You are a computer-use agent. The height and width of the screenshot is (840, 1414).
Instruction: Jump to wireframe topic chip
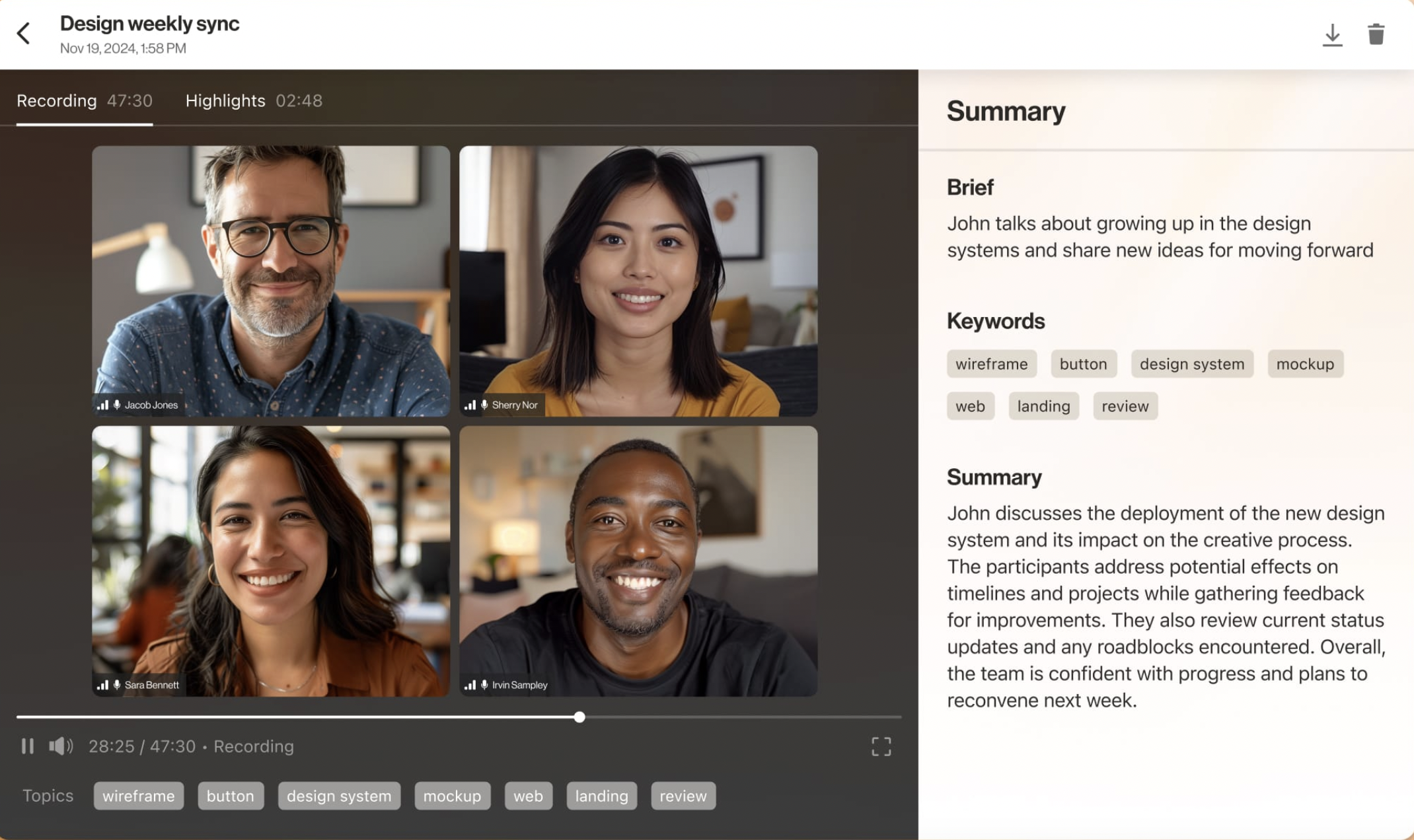[x=138, y=796]
